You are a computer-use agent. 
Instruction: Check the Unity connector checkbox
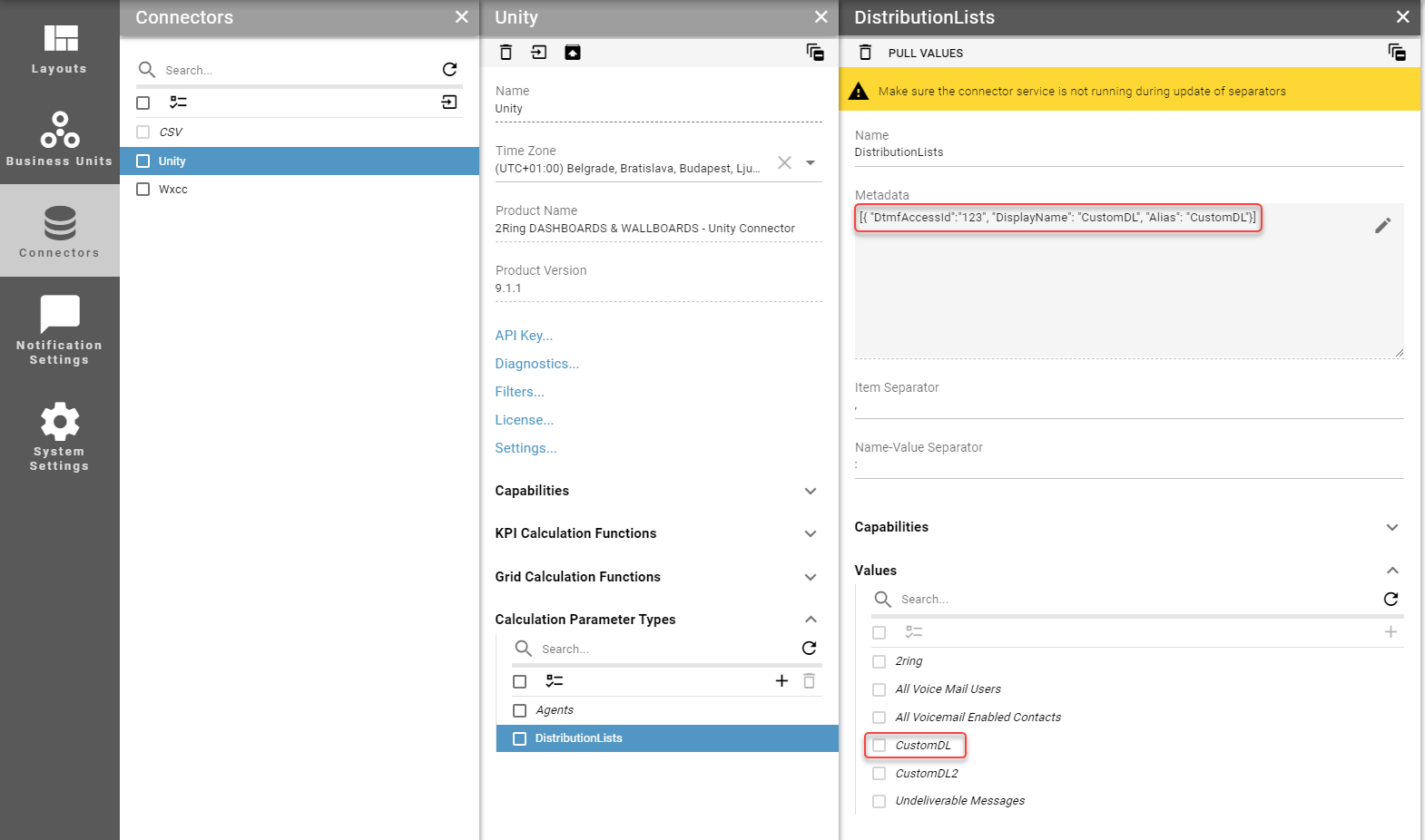(x=142, y=161)
